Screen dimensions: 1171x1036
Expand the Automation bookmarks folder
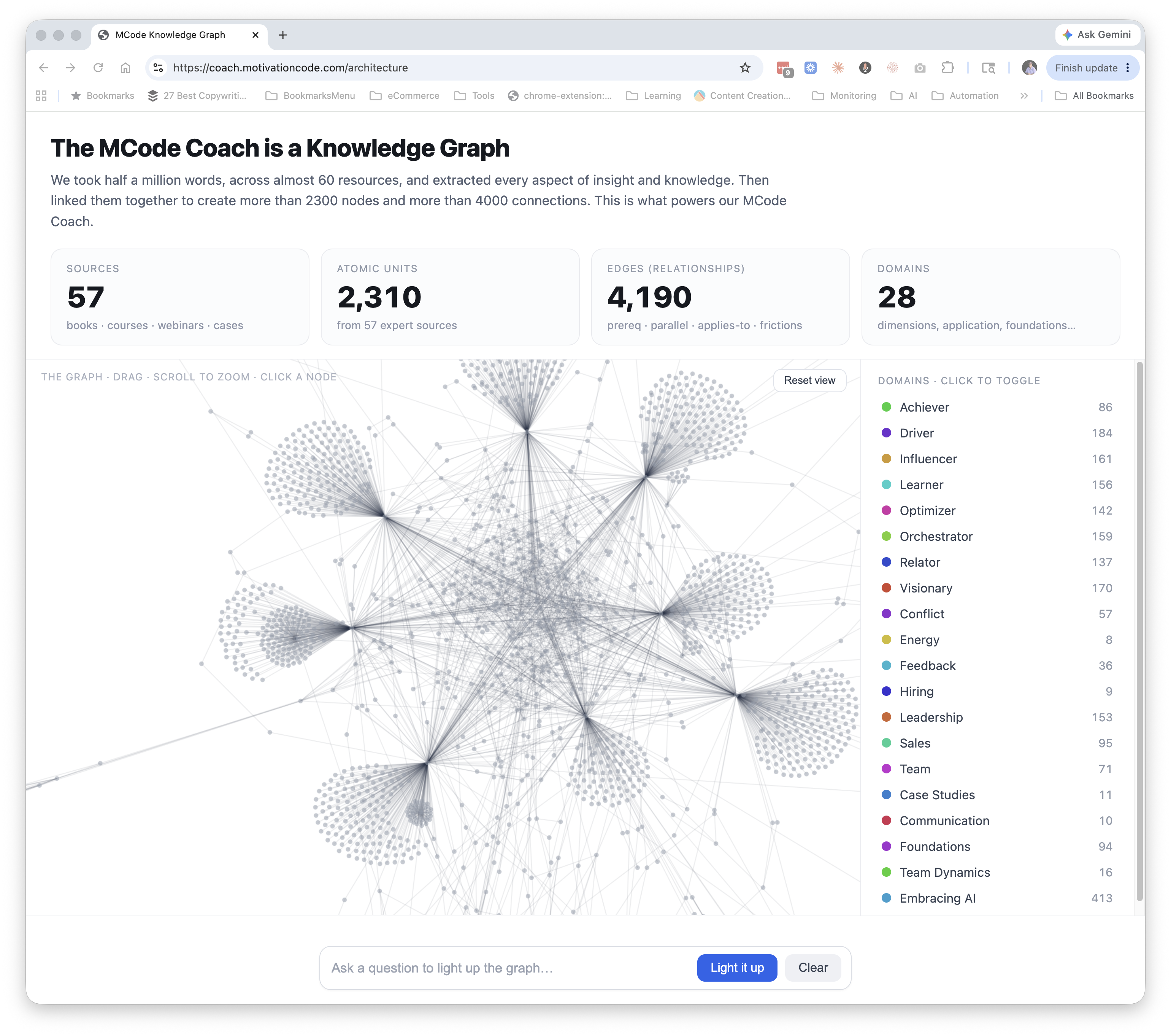click(965, 96)
